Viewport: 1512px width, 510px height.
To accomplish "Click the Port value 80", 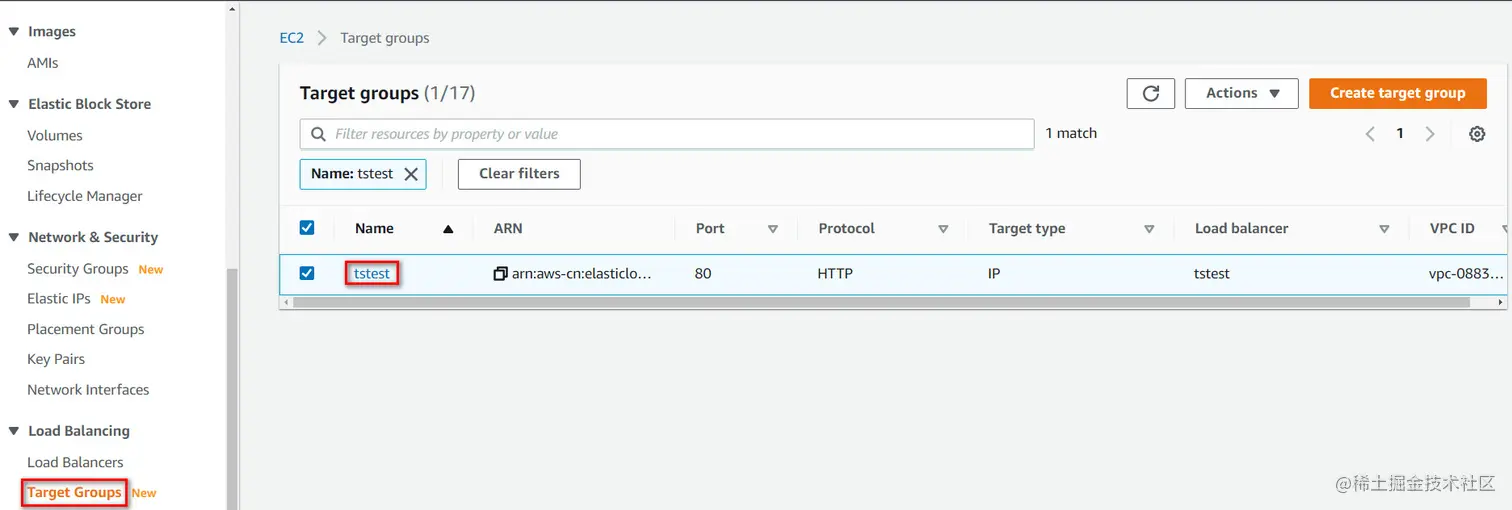I will click(703, 274).
